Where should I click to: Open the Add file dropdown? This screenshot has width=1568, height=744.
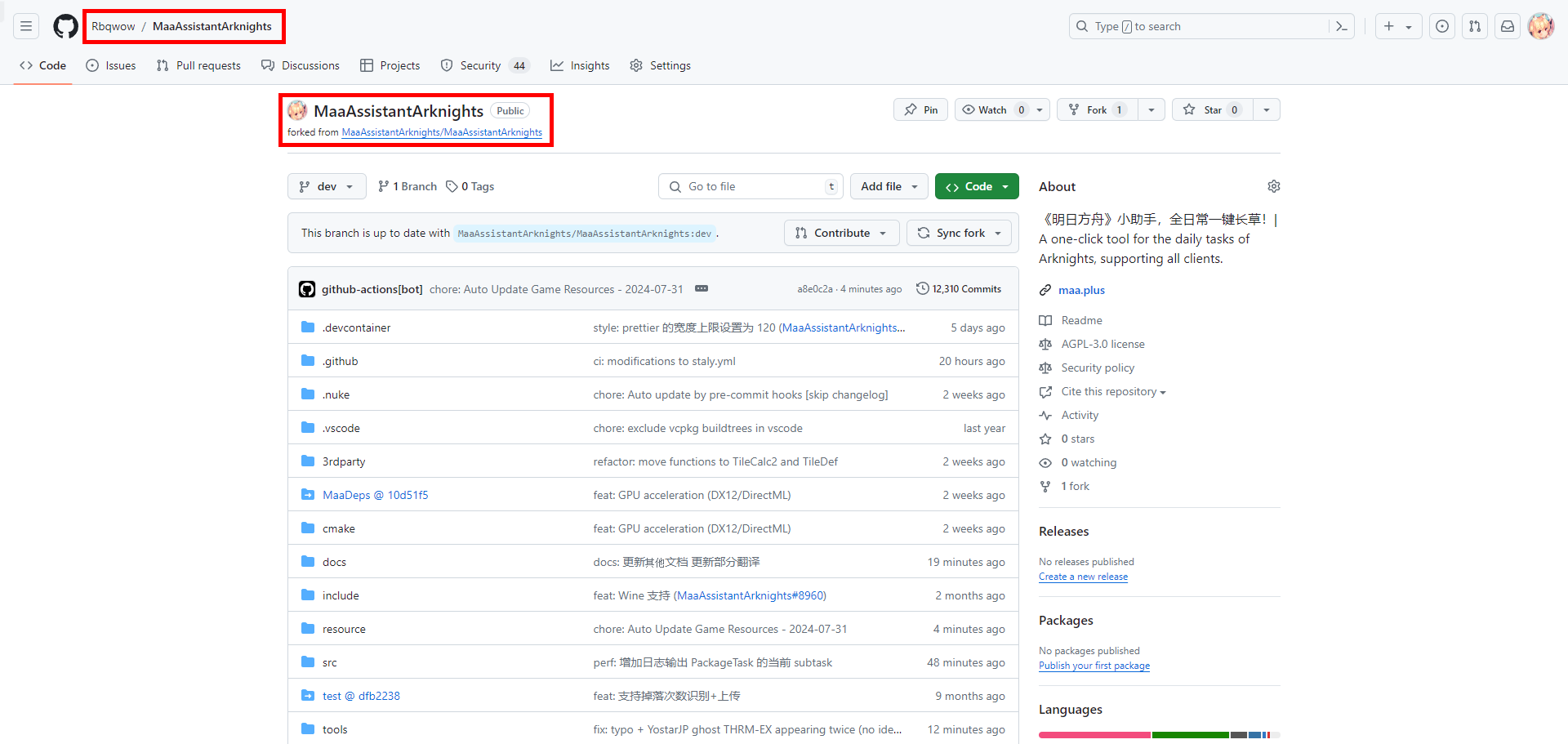(x=889, y=186)
